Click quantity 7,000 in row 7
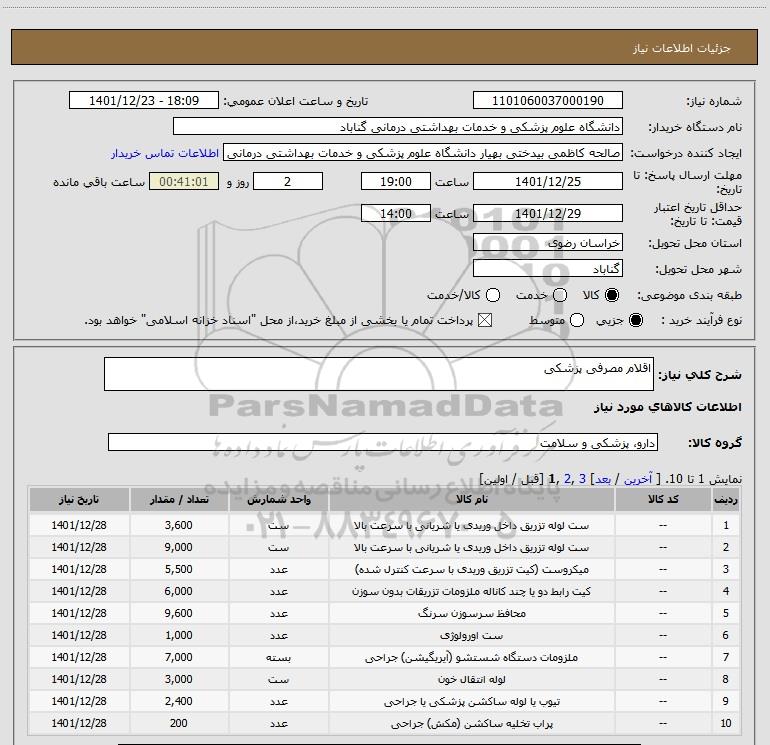 (179, 657)
